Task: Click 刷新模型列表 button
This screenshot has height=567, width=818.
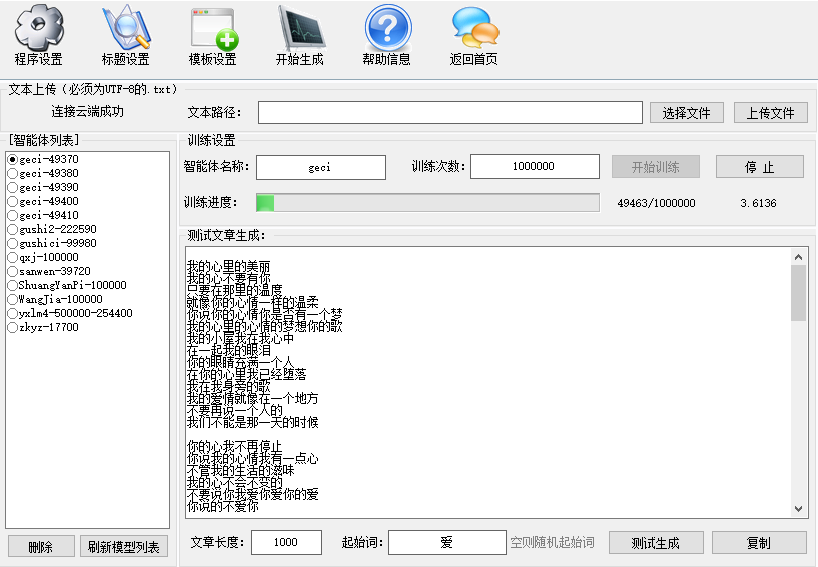Action: tap(123, 547)
